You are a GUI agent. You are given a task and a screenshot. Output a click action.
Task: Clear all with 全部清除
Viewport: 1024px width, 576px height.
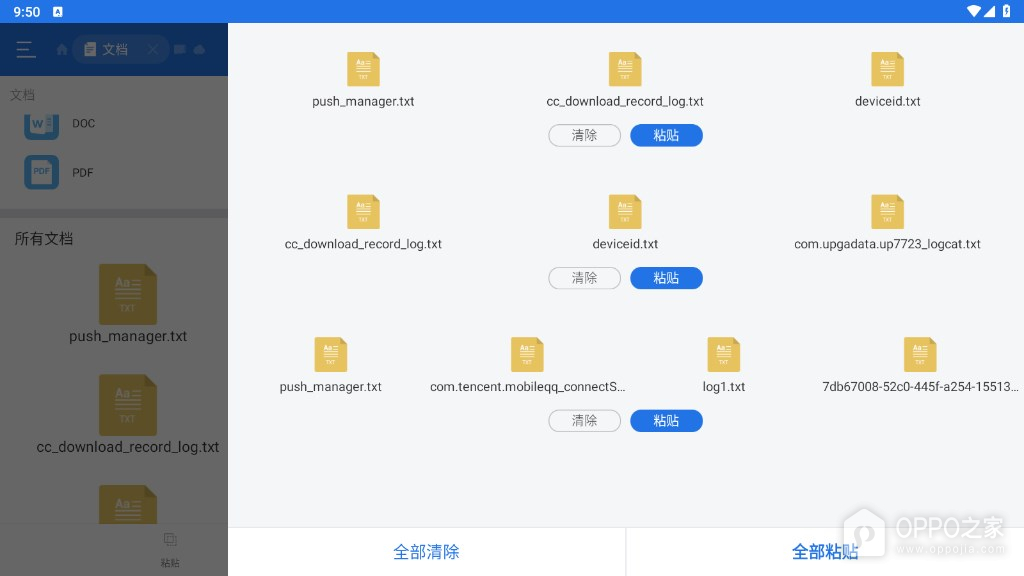tap(426, 552)
